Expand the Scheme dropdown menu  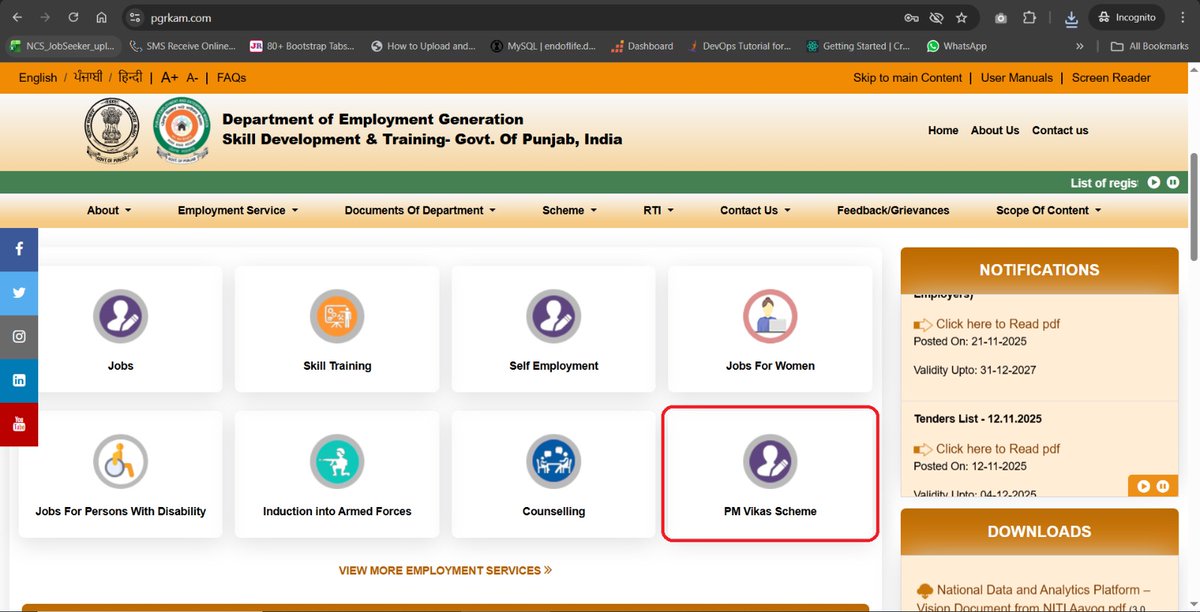tap(569, 210)
